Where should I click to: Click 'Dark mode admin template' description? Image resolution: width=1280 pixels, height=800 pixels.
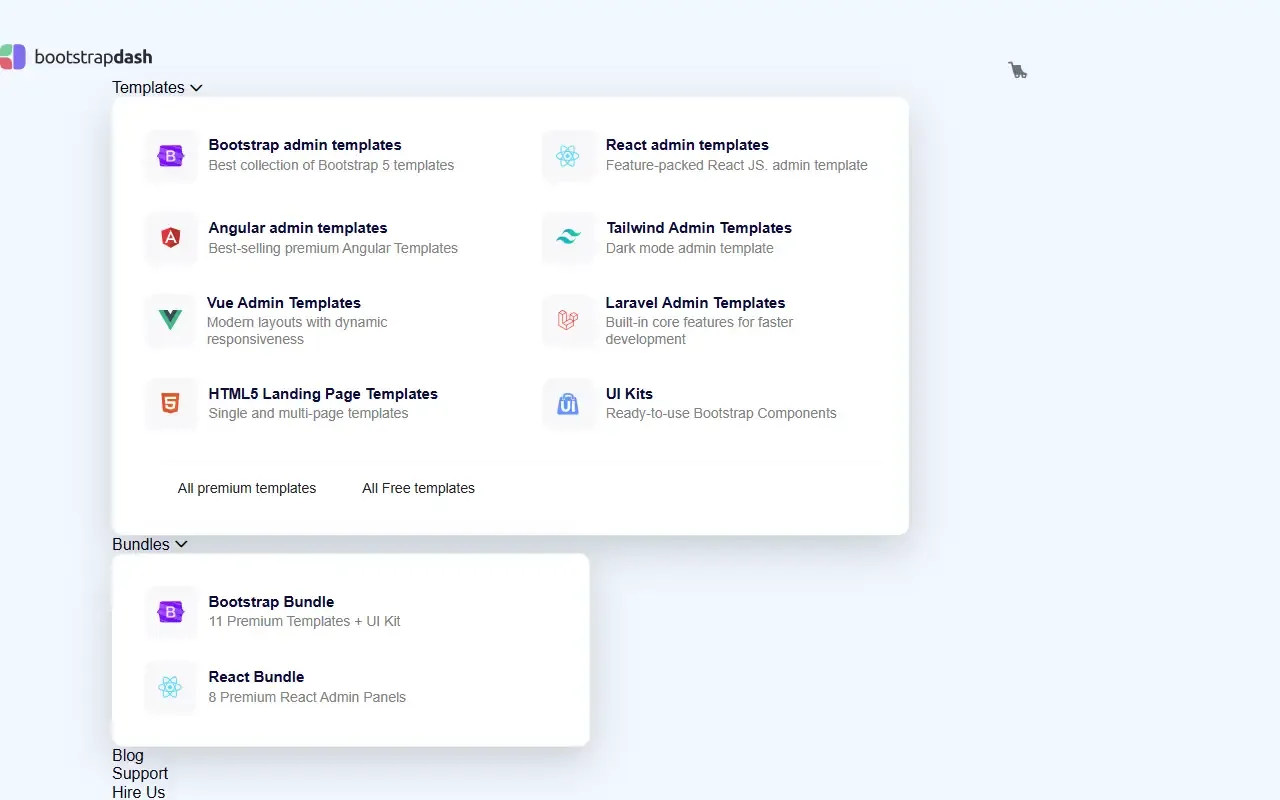690,249
